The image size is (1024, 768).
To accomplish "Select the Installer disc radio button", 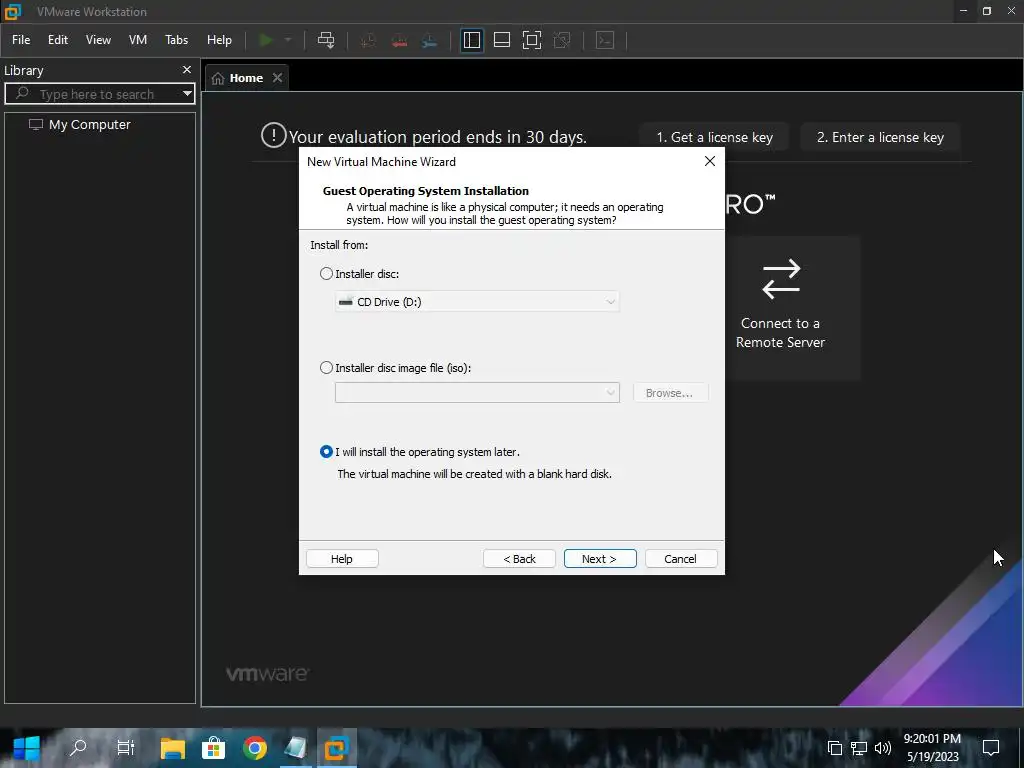I will [x=326, y=274].
